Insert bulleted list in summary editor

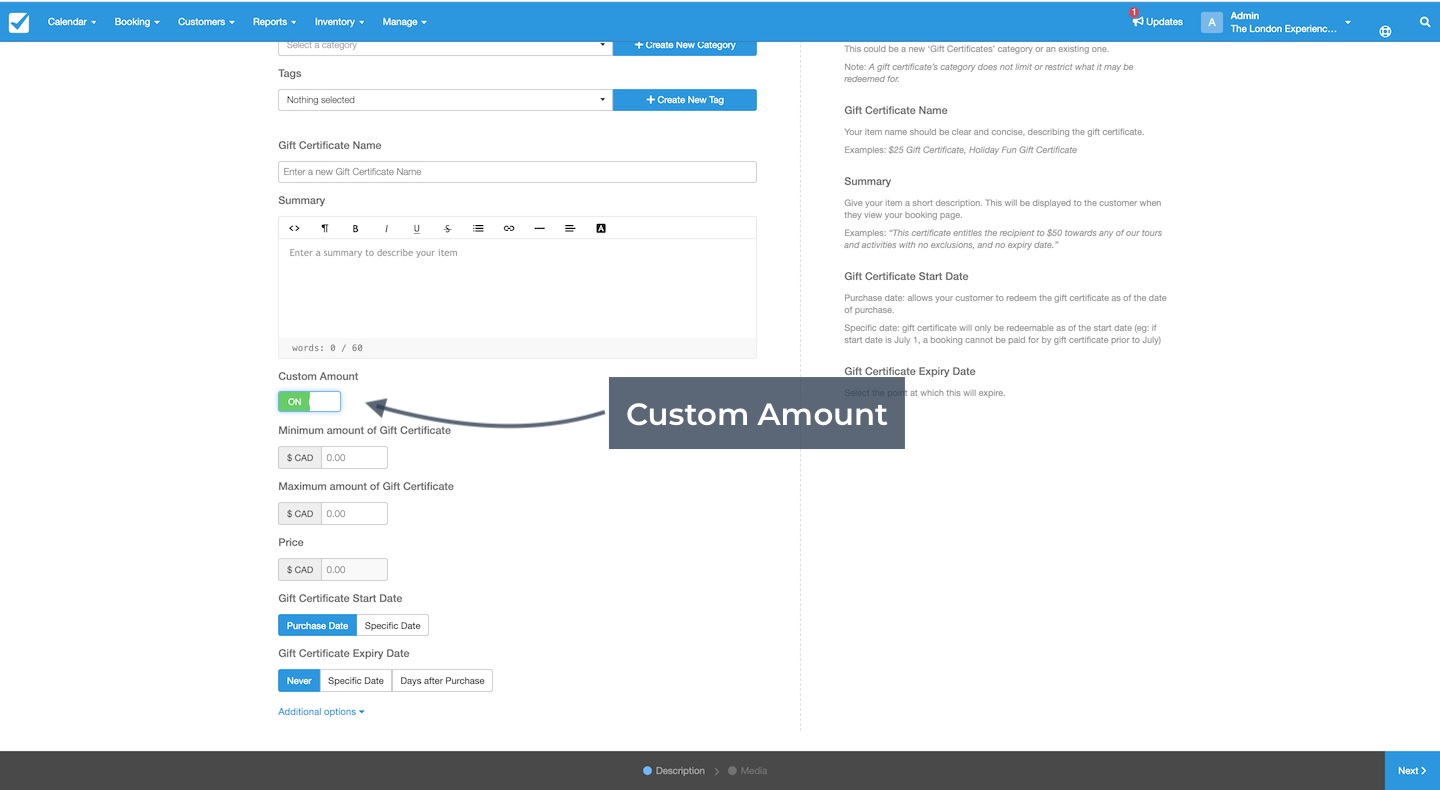coord(478,228)
